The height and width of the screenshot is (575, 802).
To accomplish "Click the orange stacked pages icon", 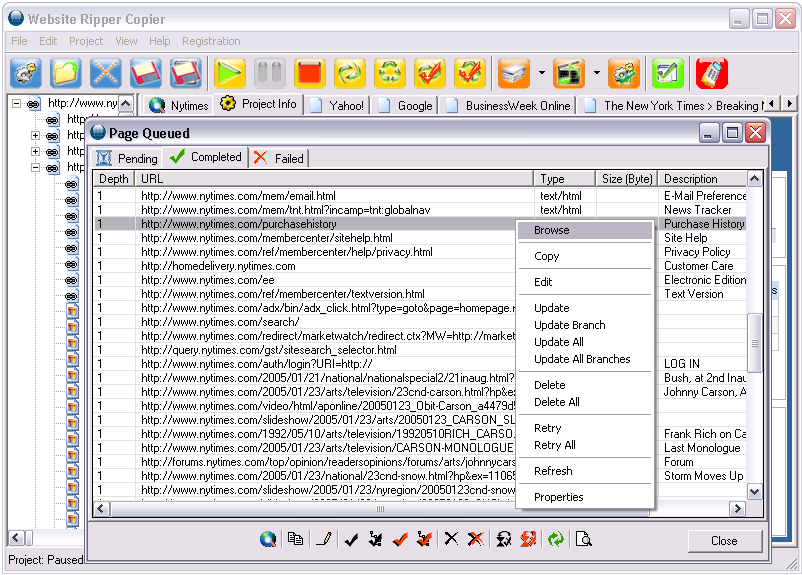I will [514, 73].
